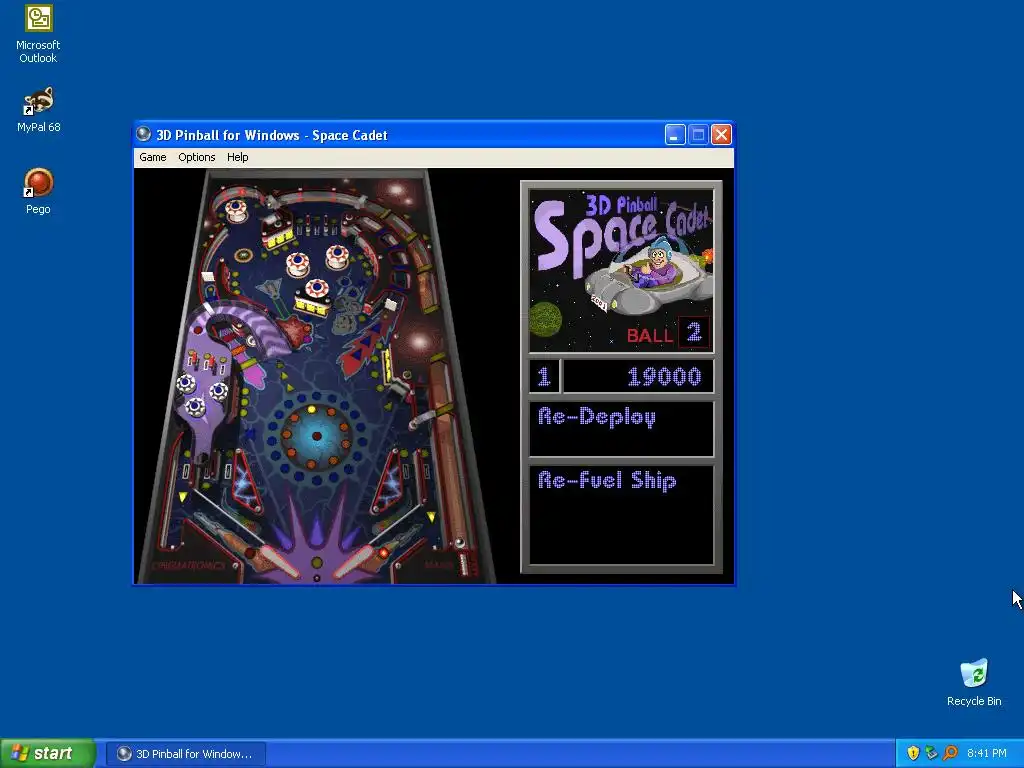1024x768 pixels.
Task: Click the Re-Fuel Ship mission text
Action: click(607, 481)
